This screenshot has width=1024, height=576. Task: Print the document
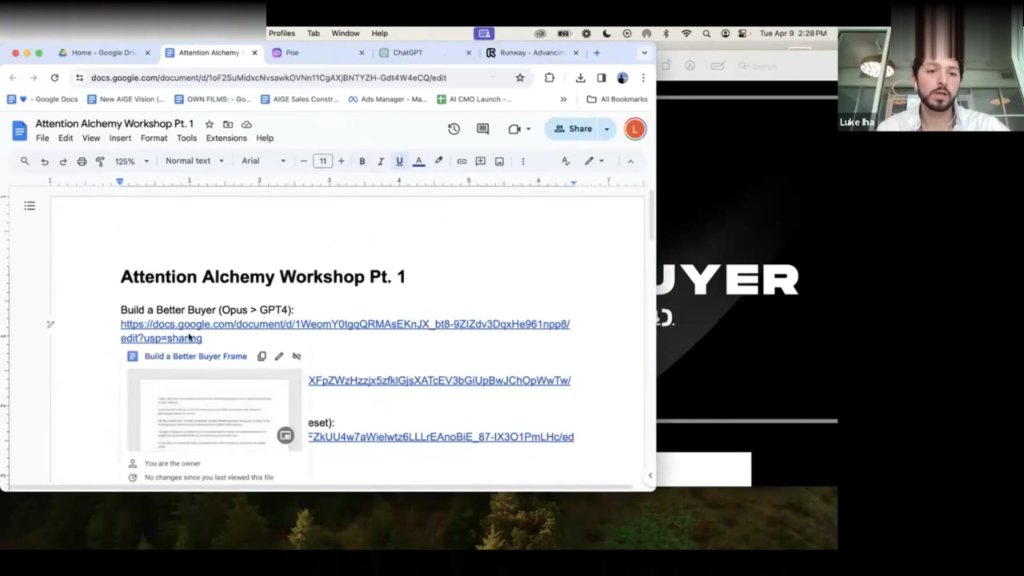pos(82,161)
